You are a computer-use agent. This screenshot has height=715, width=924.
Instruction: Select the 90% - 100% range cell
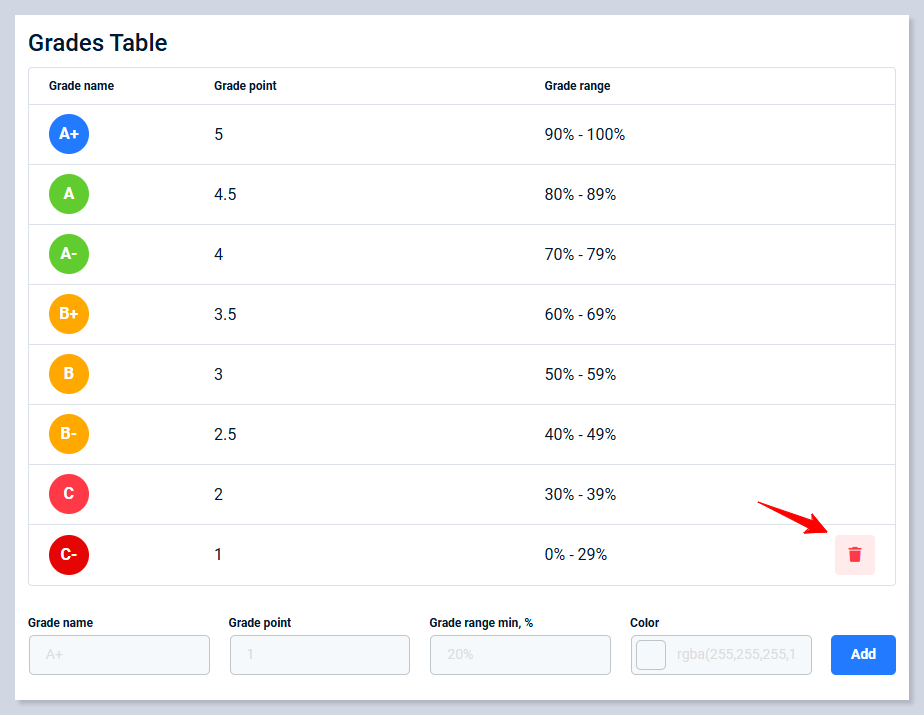[x=584, y=134]
